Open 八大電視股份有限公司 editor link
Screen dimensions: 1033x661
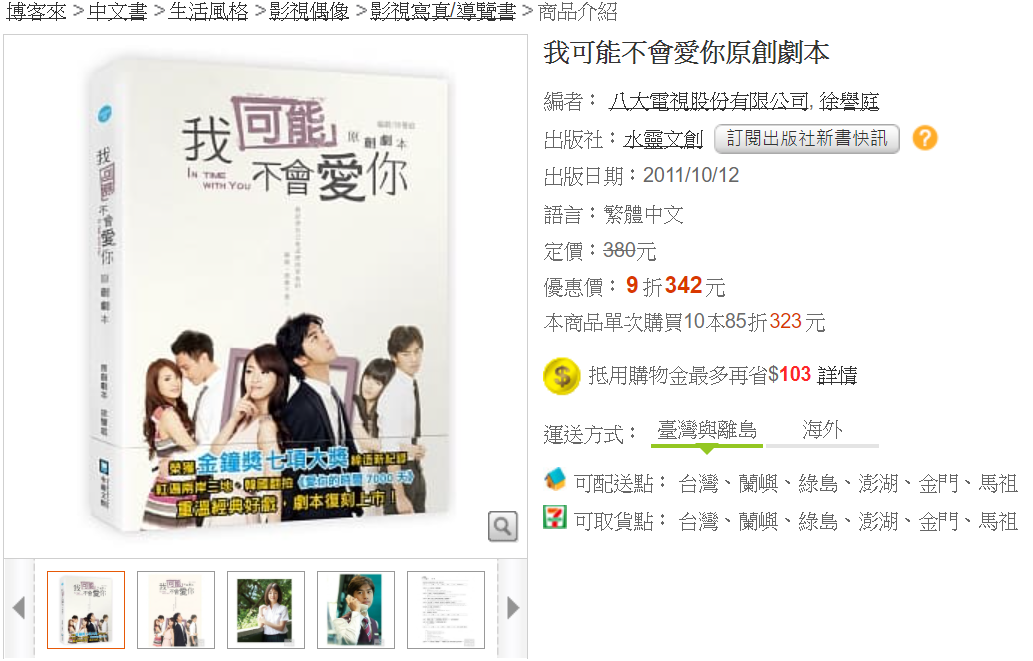(x=708, y=101)
